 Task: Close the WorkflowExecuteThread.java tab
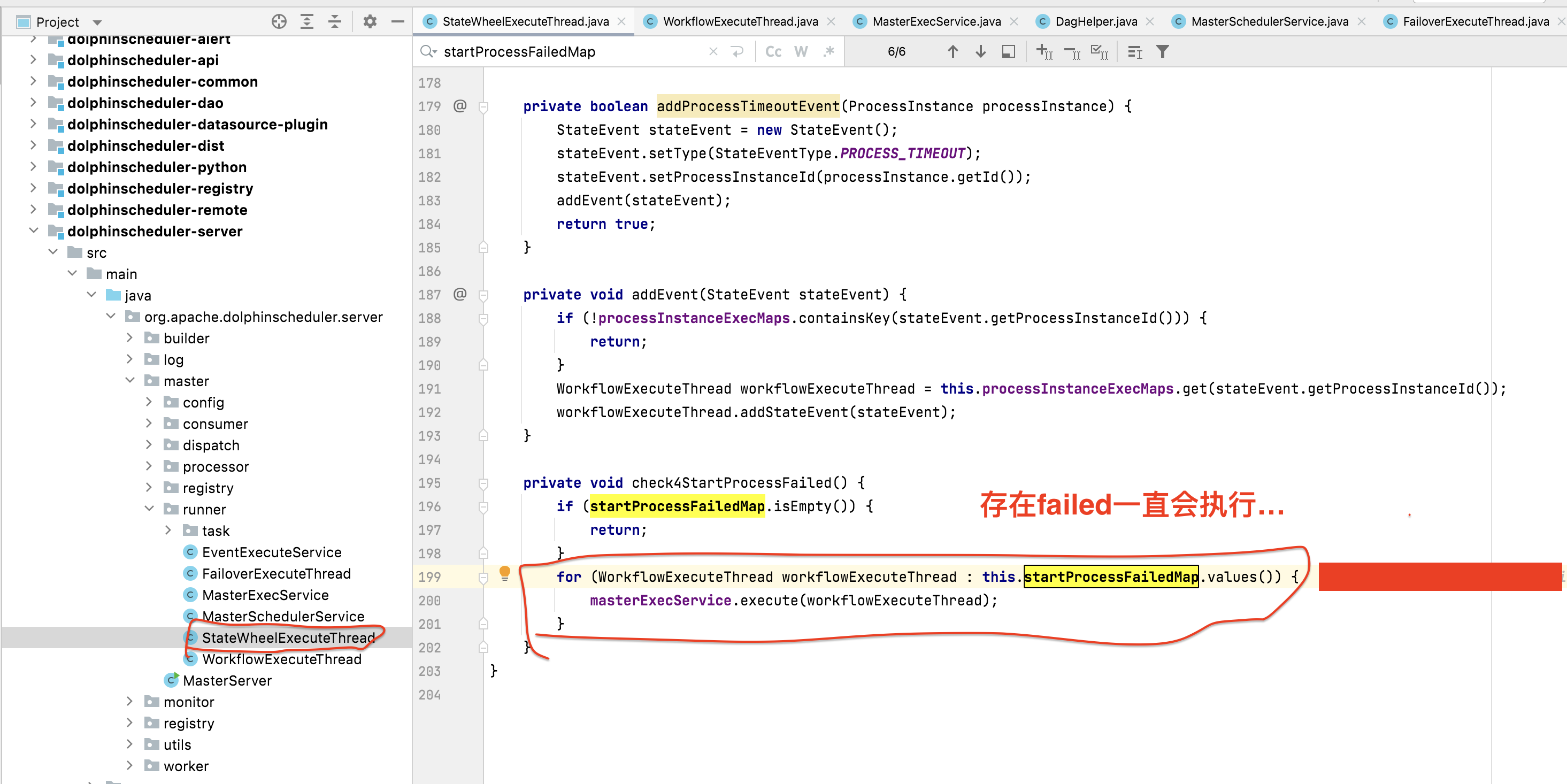(831, 21)
